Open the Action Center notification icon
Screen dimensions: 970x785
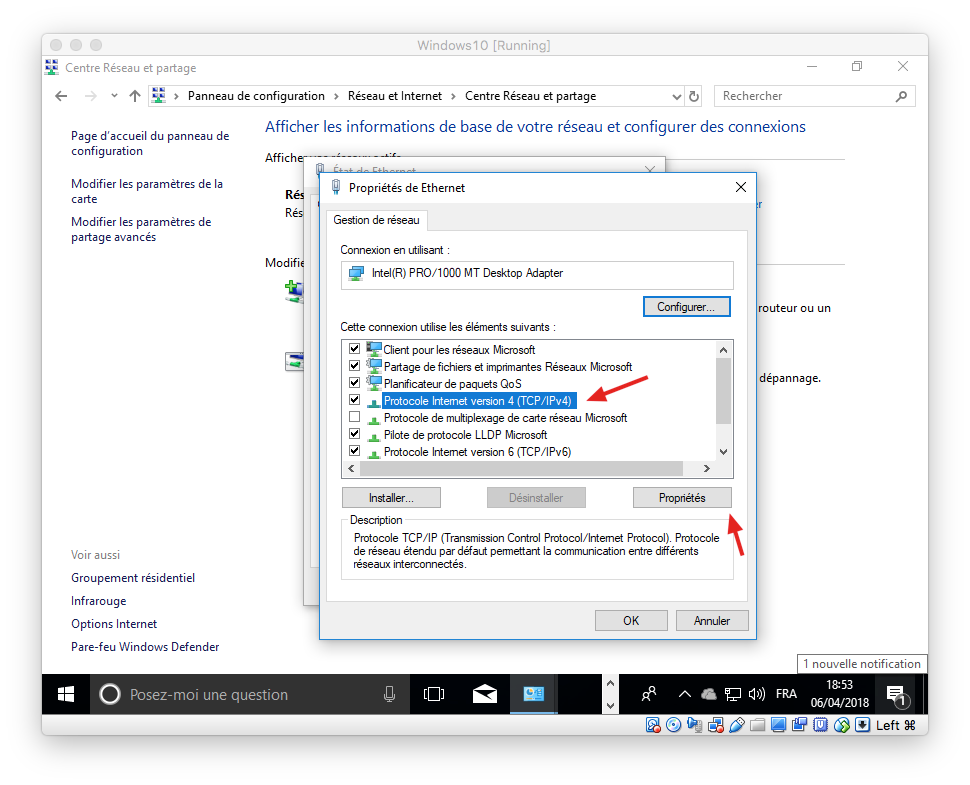pos(897,695)
